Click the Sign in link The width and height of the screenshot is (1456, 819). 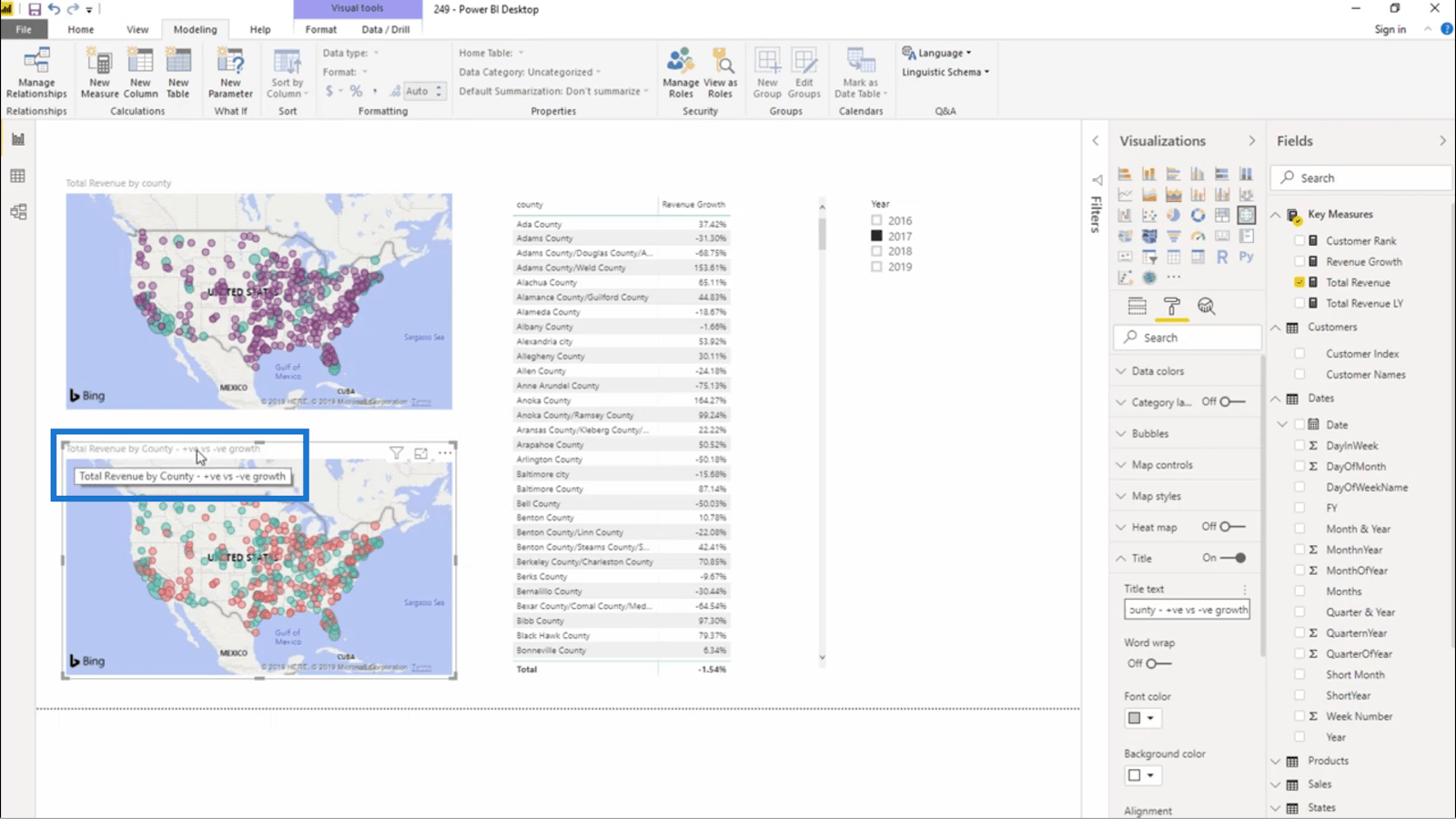click(x=1390, y=29)
